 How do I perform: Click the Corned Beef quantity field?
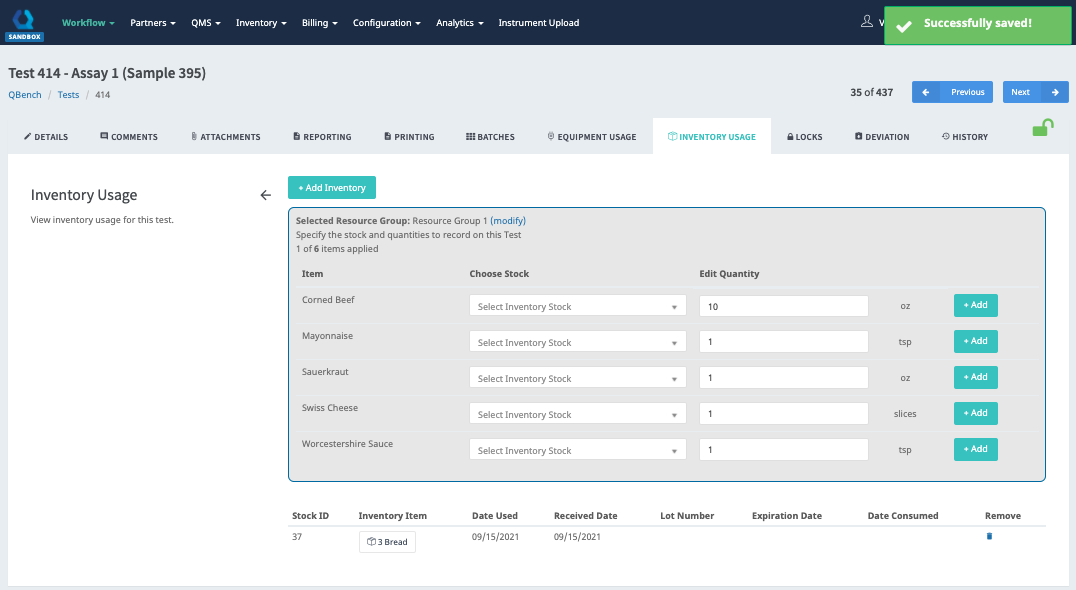(x=783, y=307)
